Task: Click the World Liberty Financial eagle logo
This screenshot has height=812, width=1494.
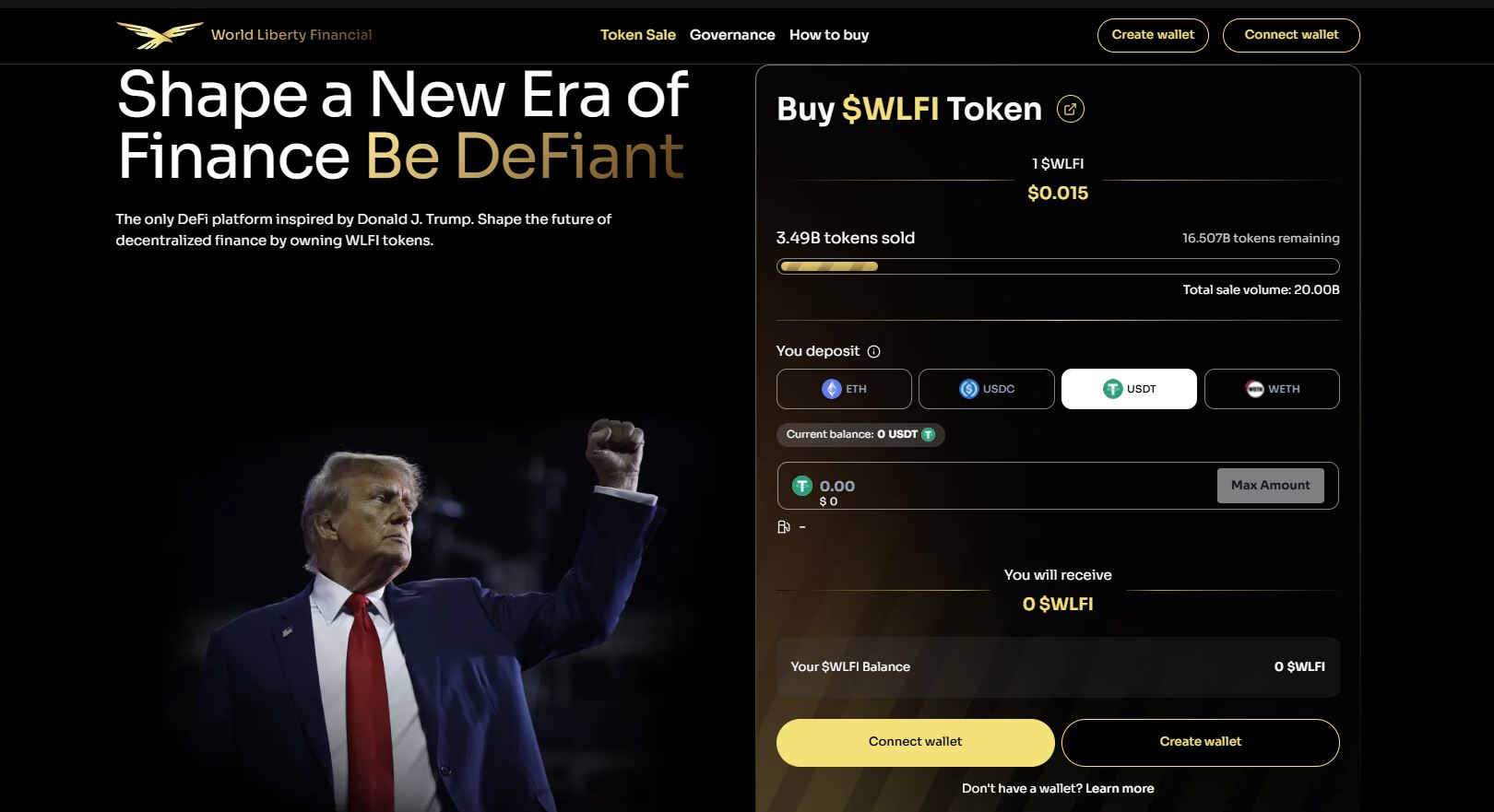Action: [160, 35]
